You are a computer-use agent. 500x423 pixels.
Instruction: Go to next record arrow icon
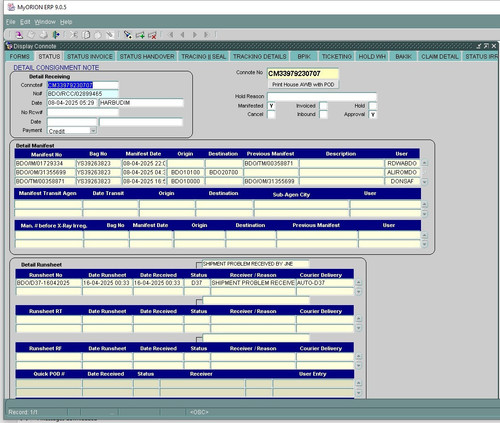pyautogui.click(x=195, y=35)
